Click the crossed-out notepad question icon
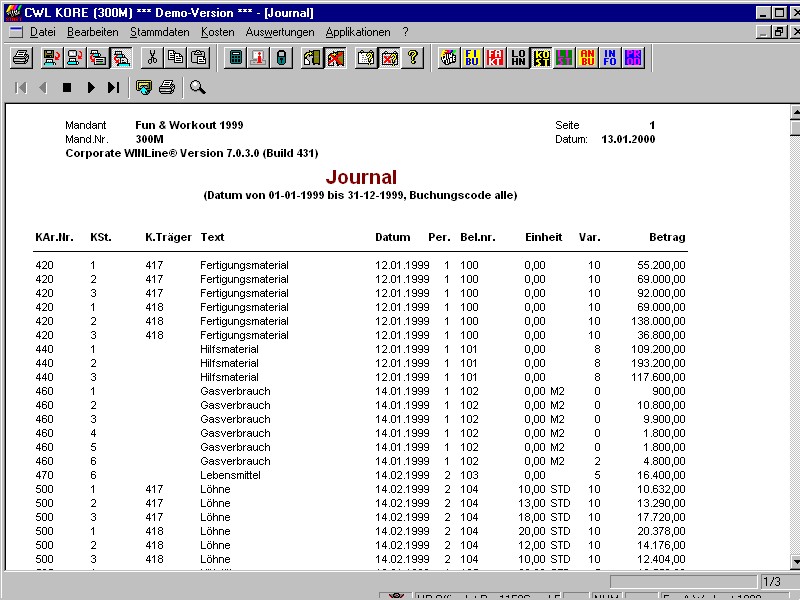The width and height of the screenshot is (800, 600). pyautogui.click(x=389, y=58)
